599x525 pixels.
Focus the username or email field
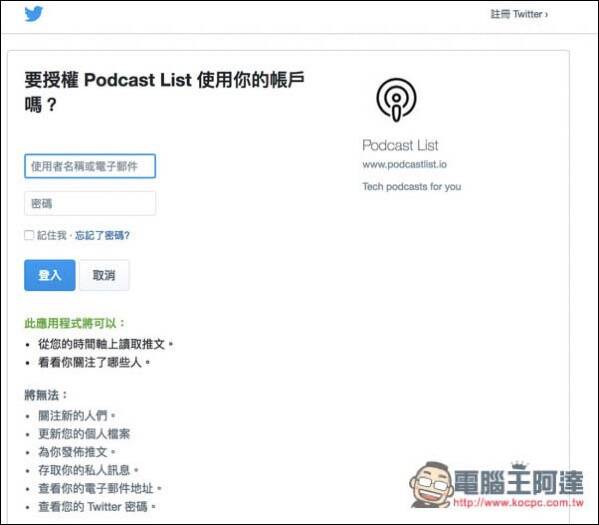coord(90,166)
